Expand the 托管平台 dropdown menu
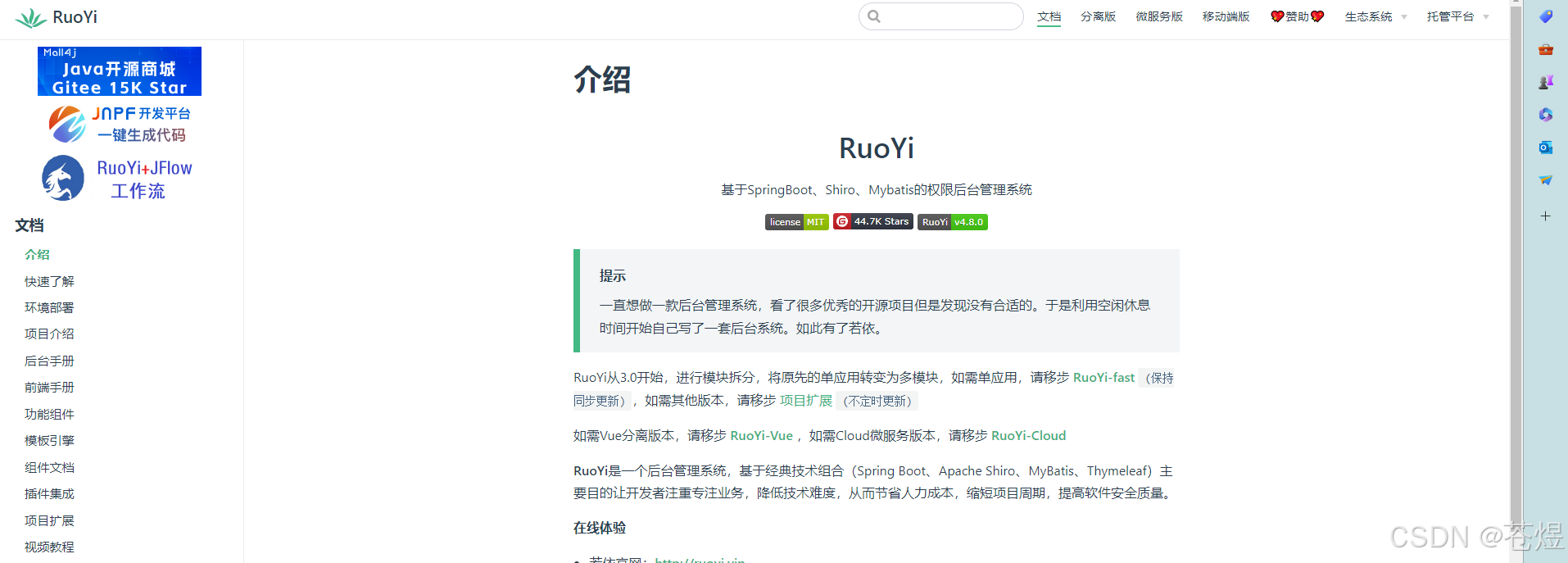This screenshot has width=1568, height=563. coord(1458,16)
